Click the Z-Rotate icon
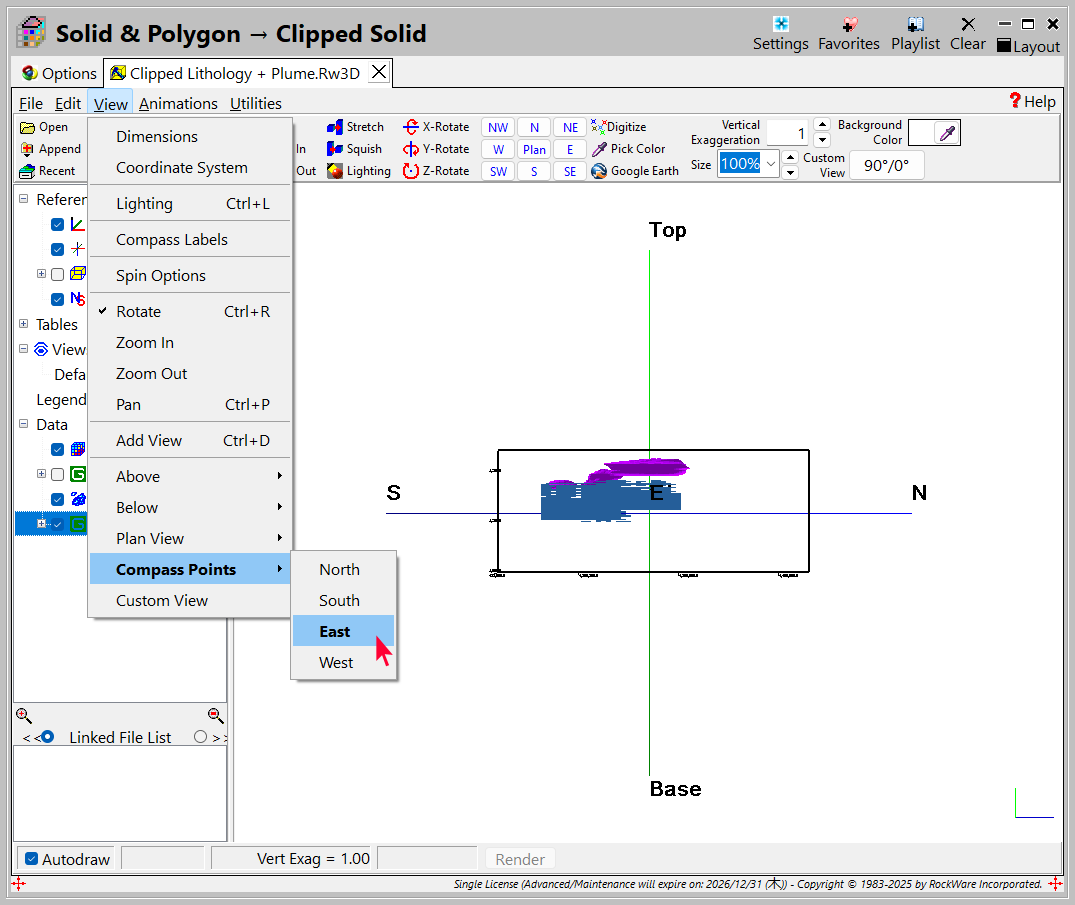The height and width of the screenshot is (905, 1075). 411,171
